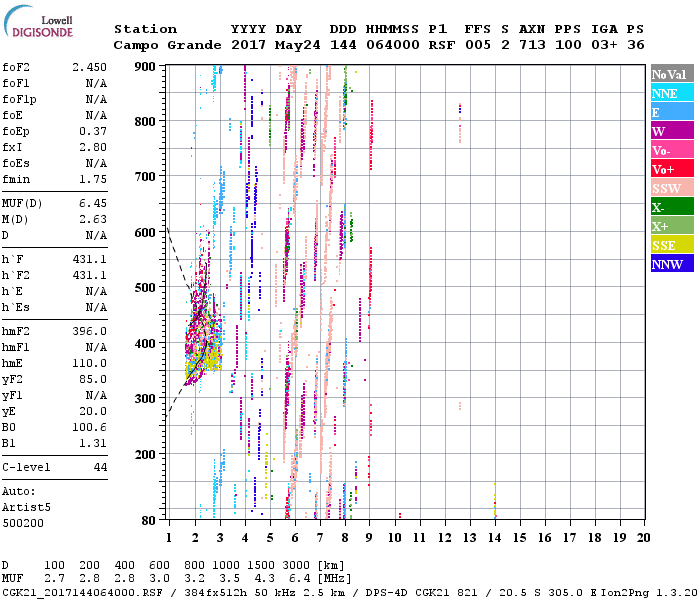Click the B0 value 100.6
The width and height of the screenshot is (700, 600).
(x=90, y=427)
